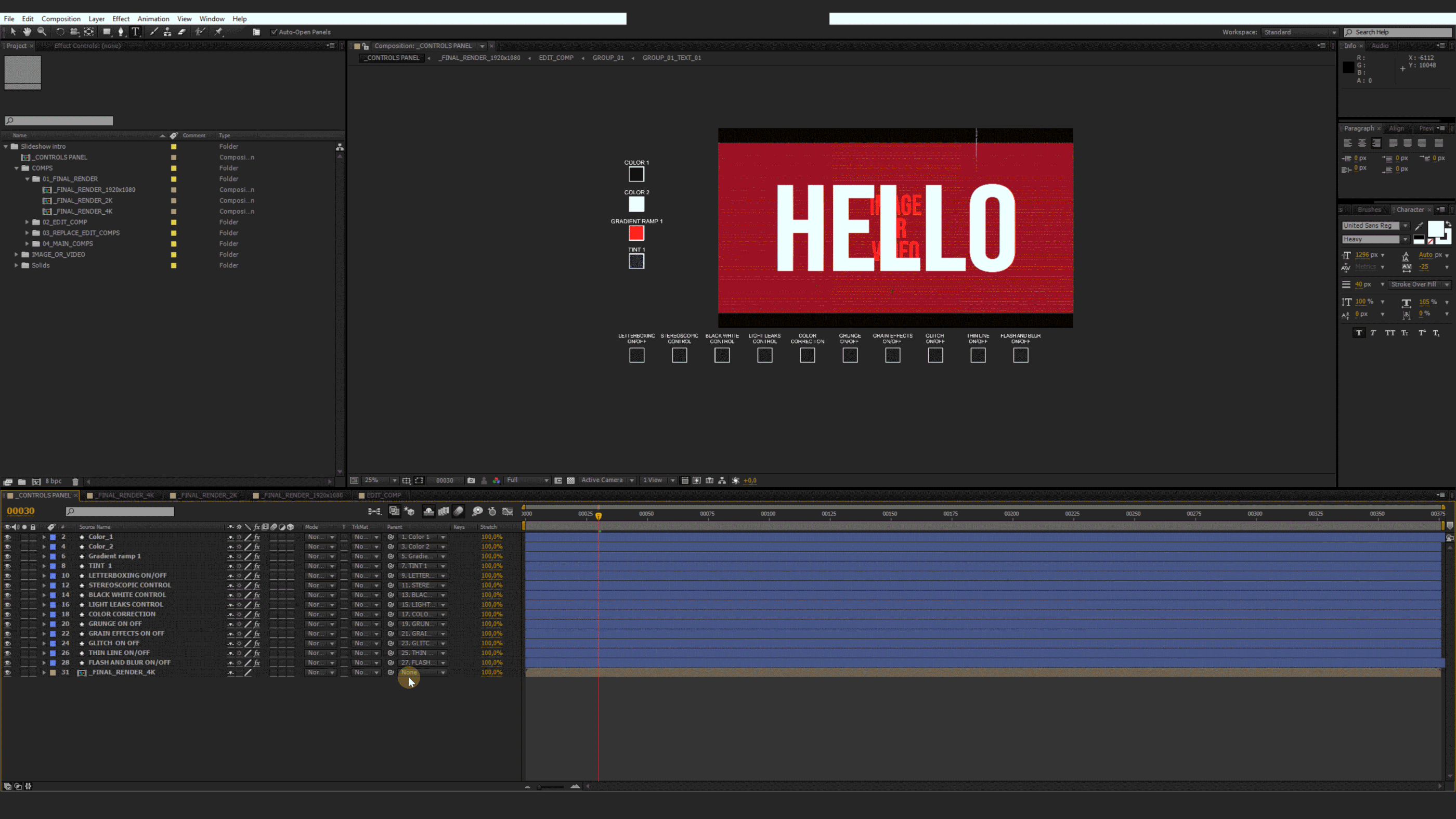Screen dimensions: 1456x819
Task: Expand the 02_EDIT_COMP folder
Action: (x=27, y=222)
